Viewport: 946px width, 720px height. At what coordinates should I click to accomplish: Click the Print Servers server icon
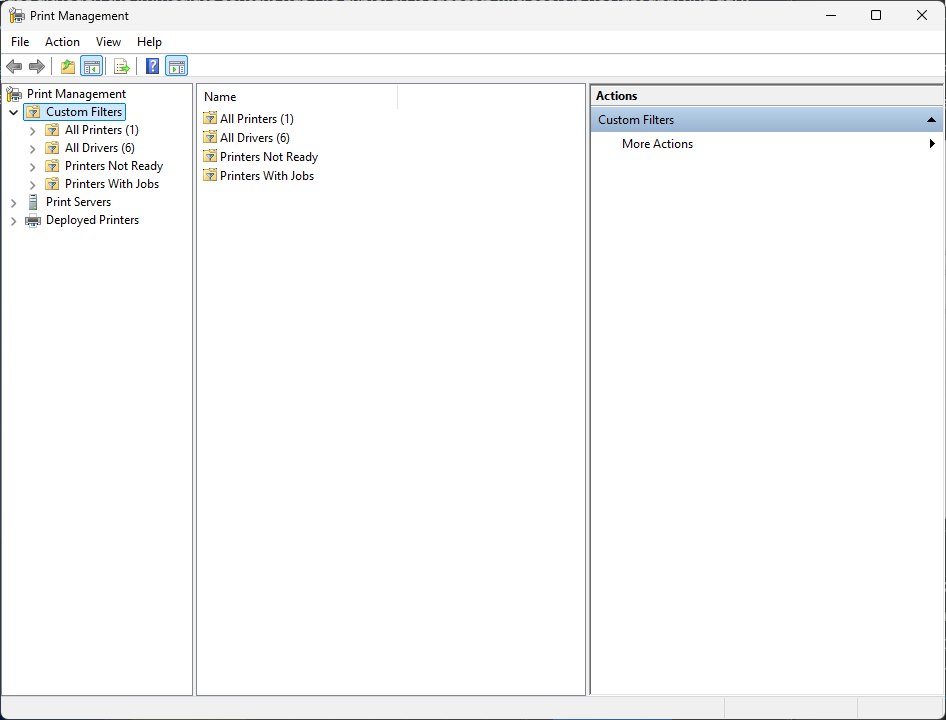[x=33, y=202]
